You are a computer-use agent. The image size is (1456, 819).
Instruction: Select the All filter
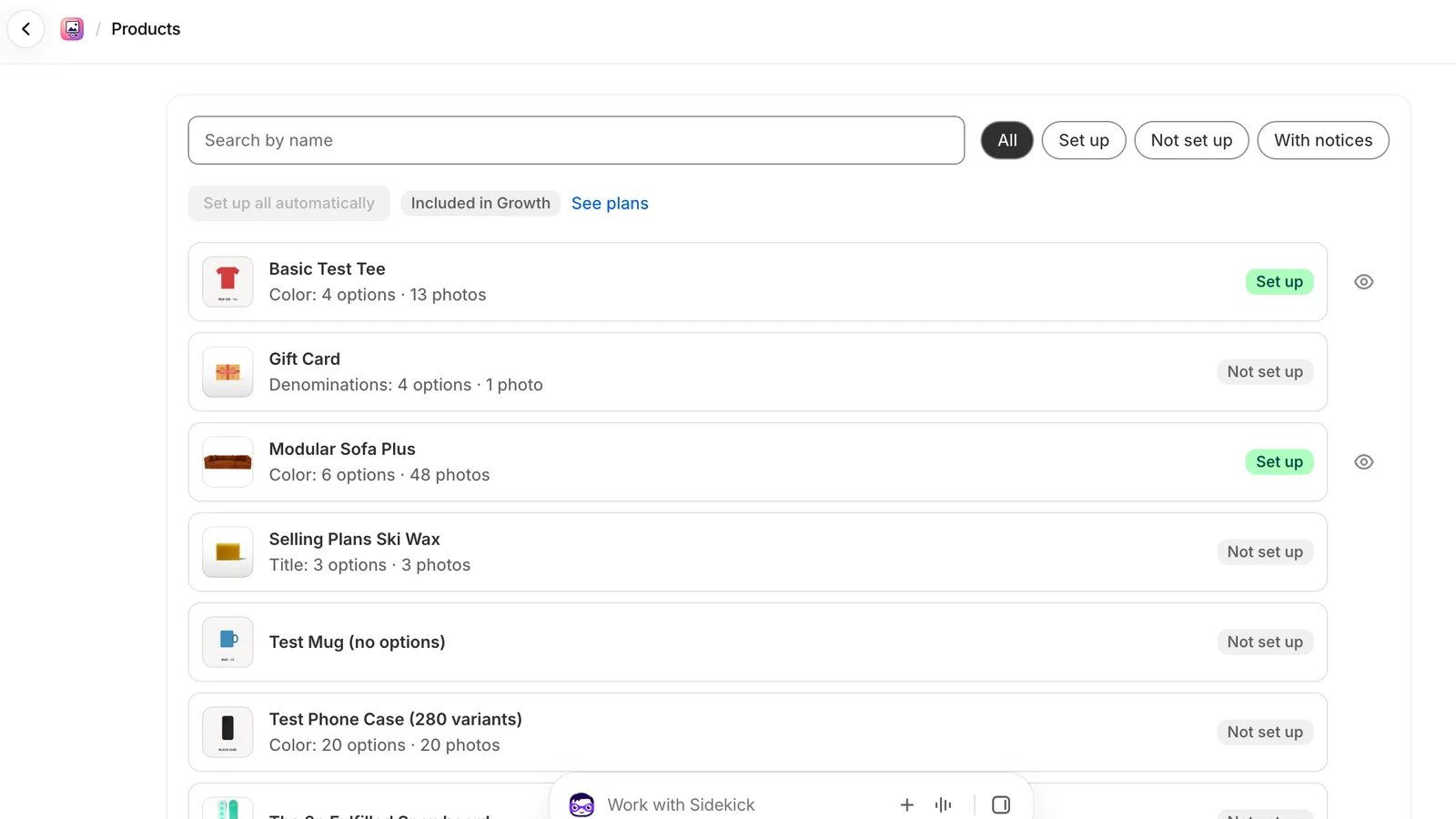pos(1006,140)
